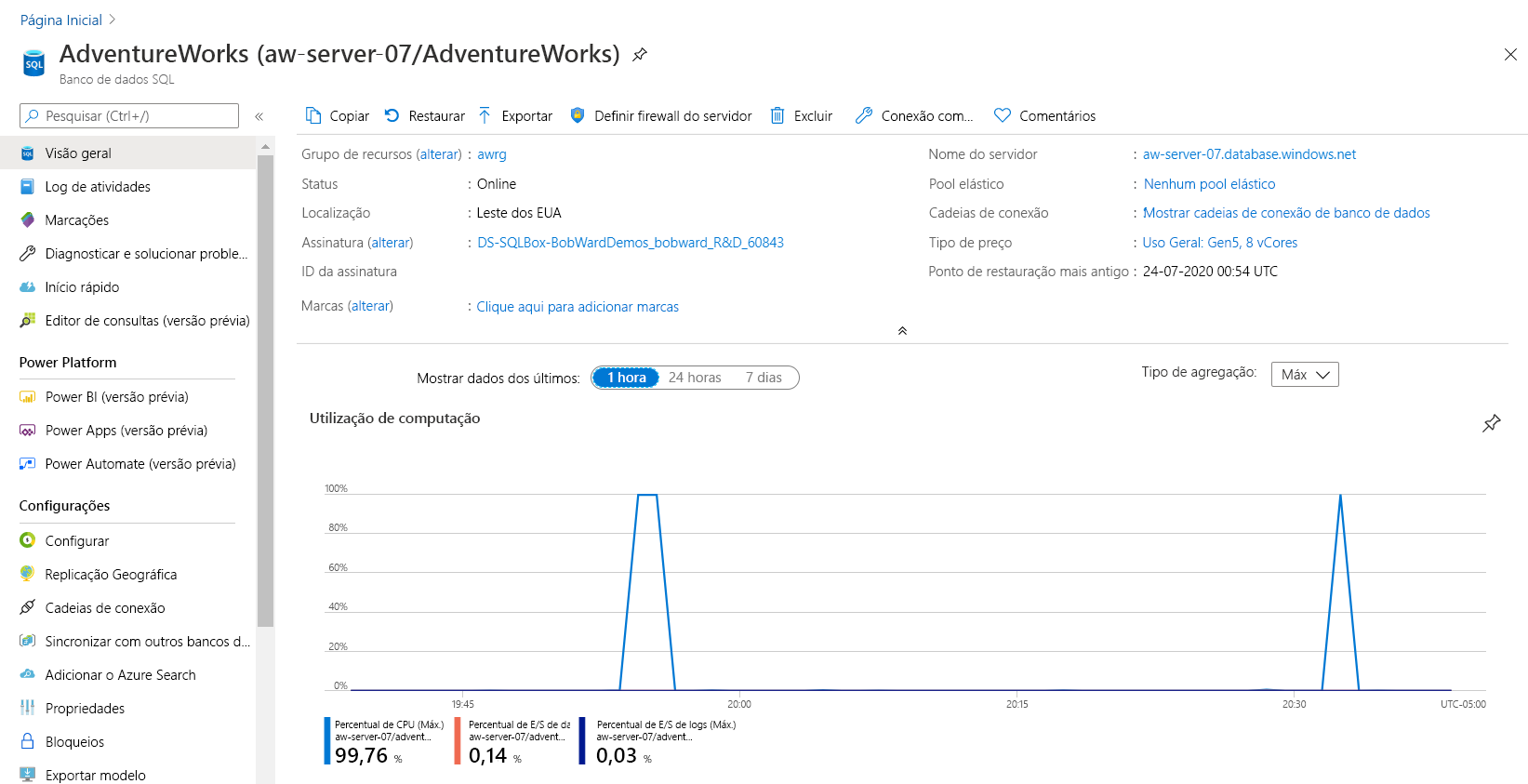The height and width of the screenshot is (784, 1528).
Task: Select the 7 dias time range
Action: tap(764, 378)
